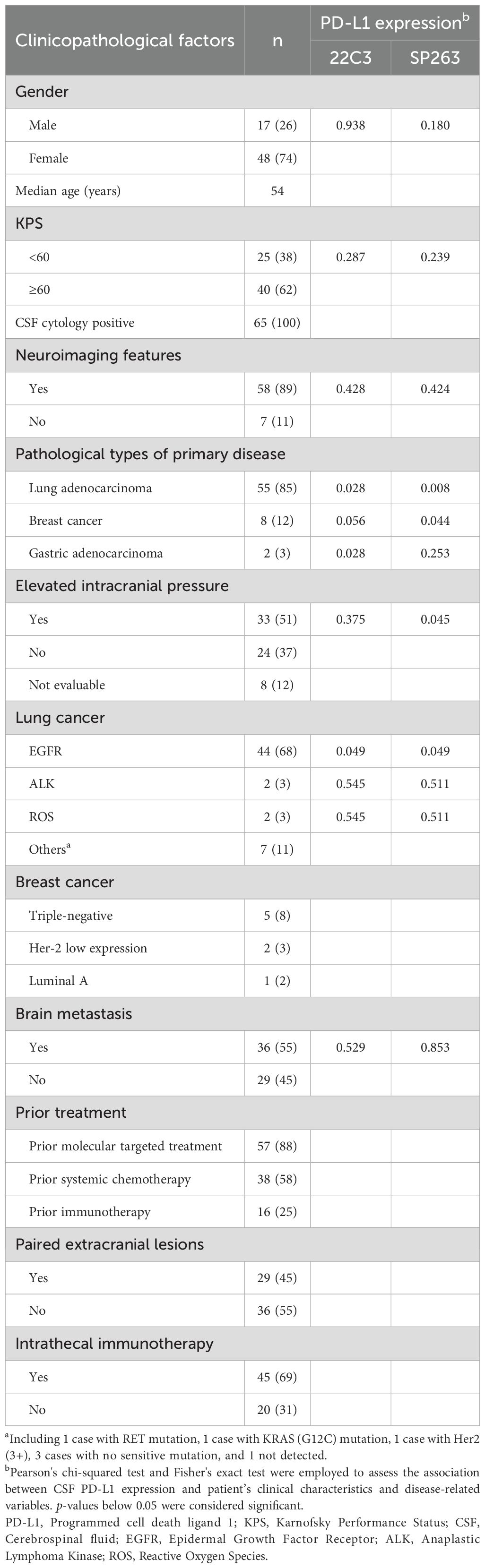
Task: Select the 45 (69) intrathecal Yes cell
Action: pyautogui.click(x=277, y=1377)
